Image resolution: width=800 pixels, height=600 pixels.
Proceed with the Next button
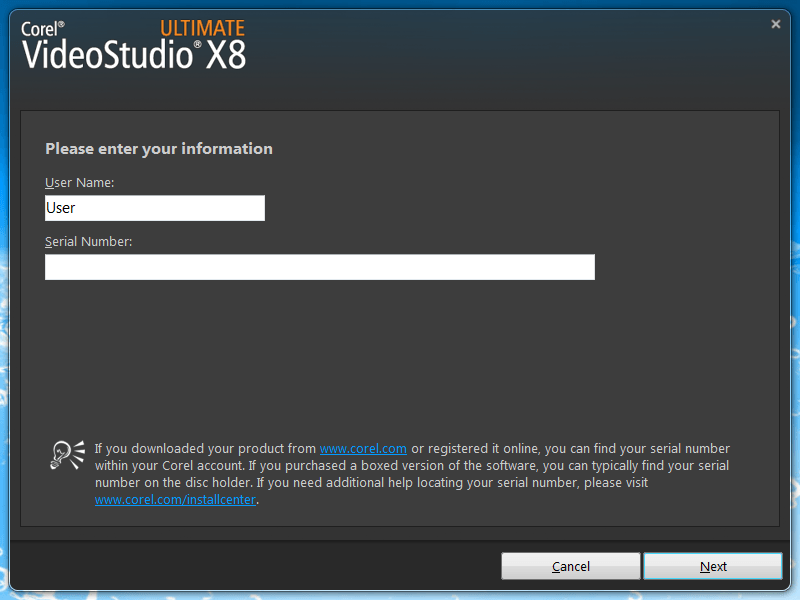(713, 566)
